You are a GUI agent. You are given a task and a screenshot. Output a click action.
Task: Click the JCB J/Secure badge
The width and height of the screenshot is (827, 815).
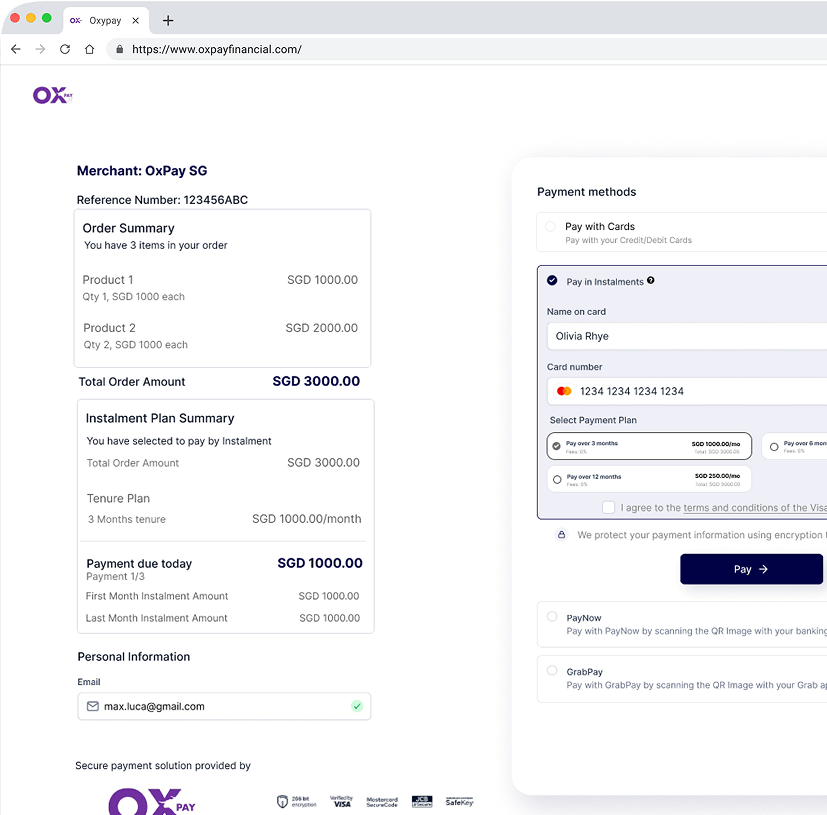tap(422, 802)
